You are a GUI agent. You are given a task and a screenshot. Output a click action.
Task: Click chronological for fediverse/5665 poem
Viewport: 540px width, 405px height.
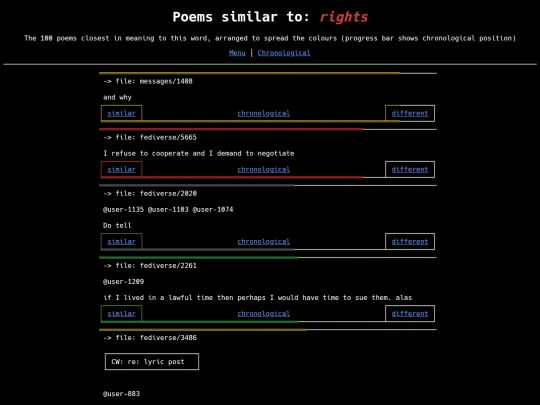click(x=263, y=169)
